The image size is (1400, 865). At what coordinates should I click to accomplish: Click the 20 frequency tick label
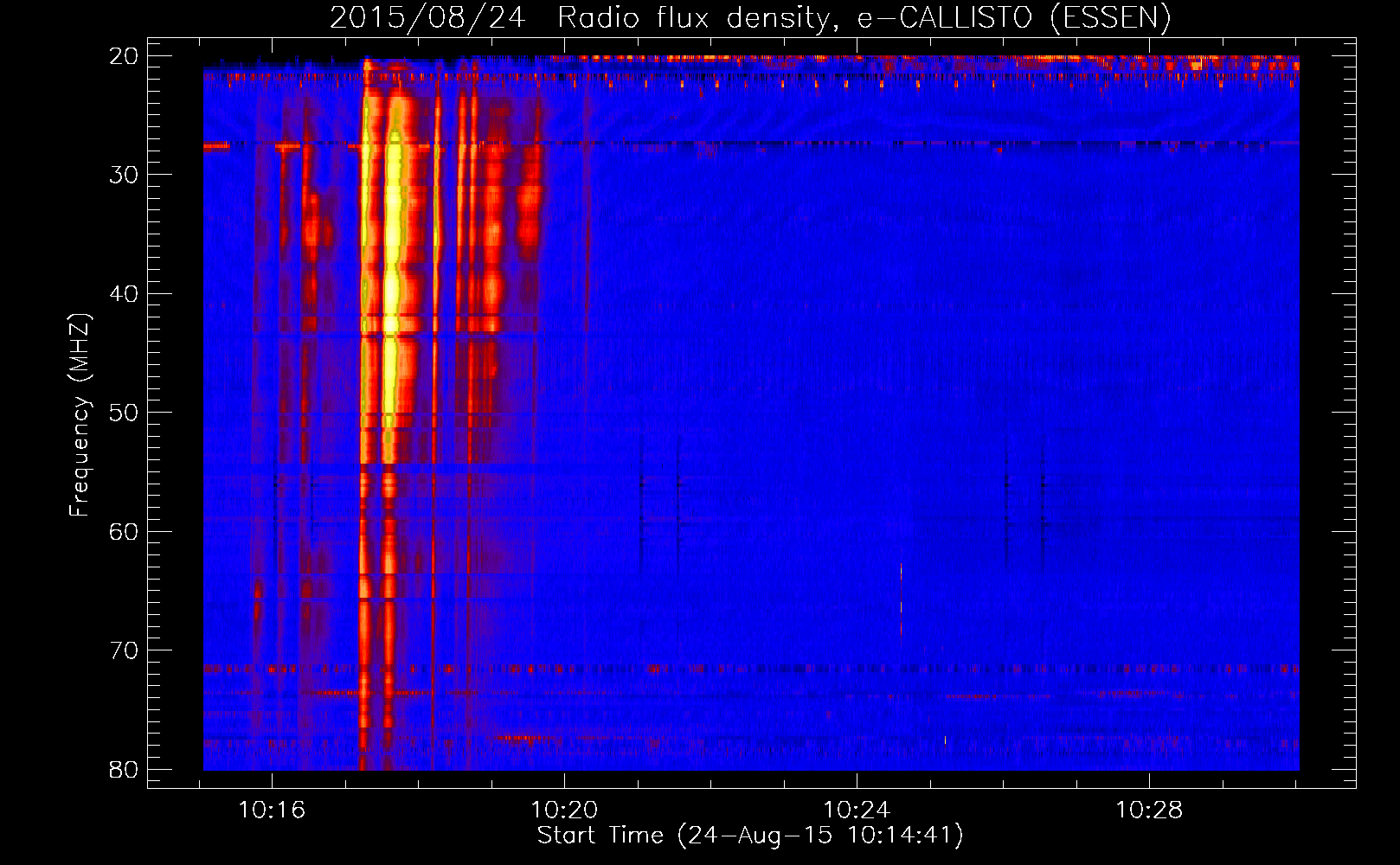click(x=124, y=56)
